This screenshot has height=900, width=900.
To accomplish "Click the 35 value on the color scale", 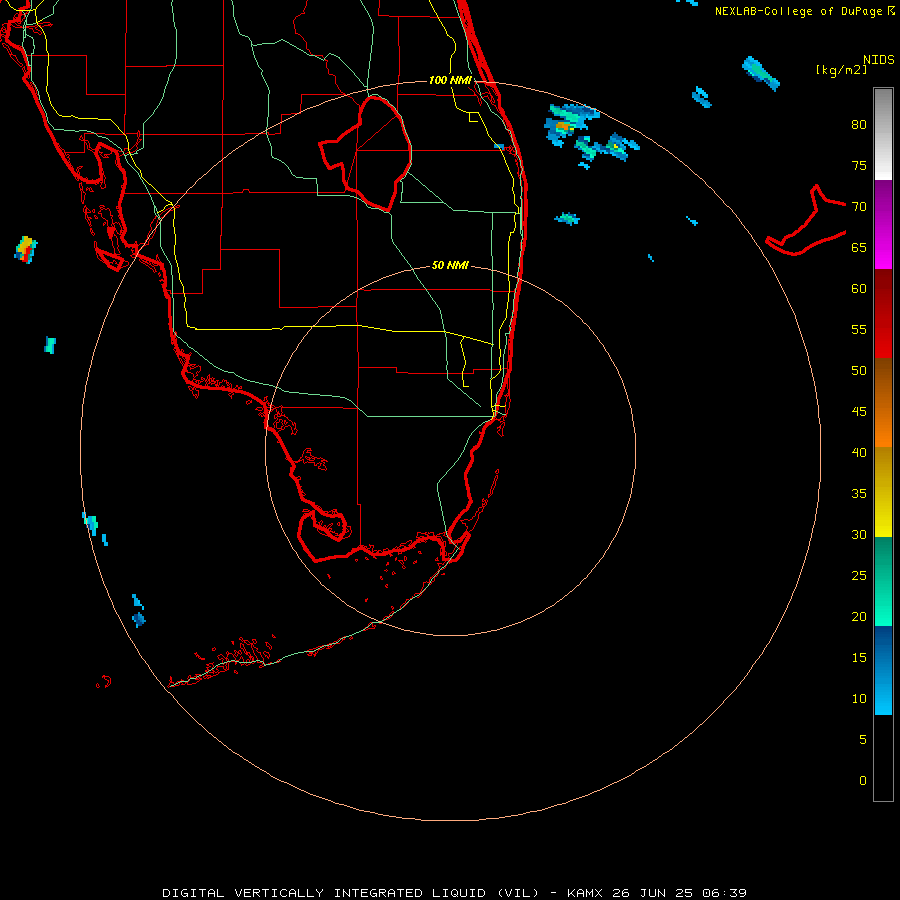I will click(859, 494).
